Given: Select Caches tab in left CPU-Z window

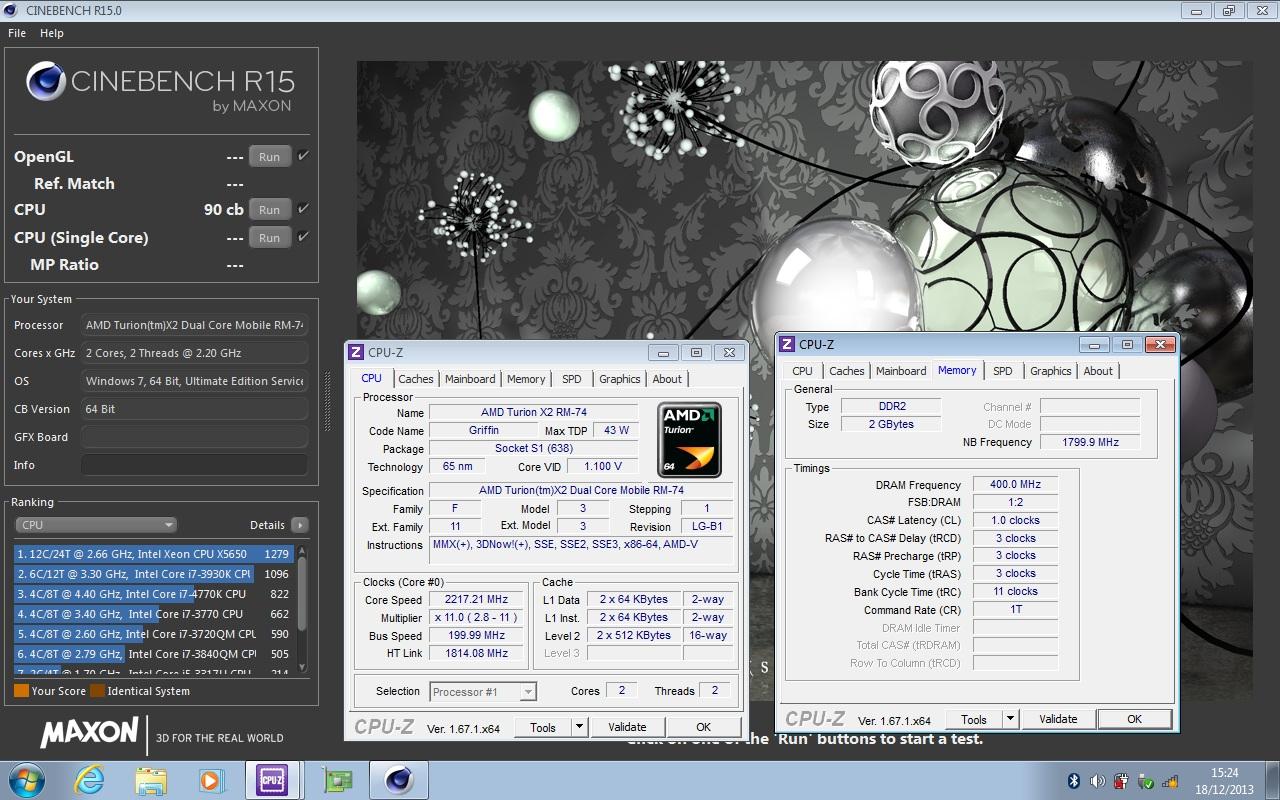Looking at the screenshot, I should [x=416, y=379].
